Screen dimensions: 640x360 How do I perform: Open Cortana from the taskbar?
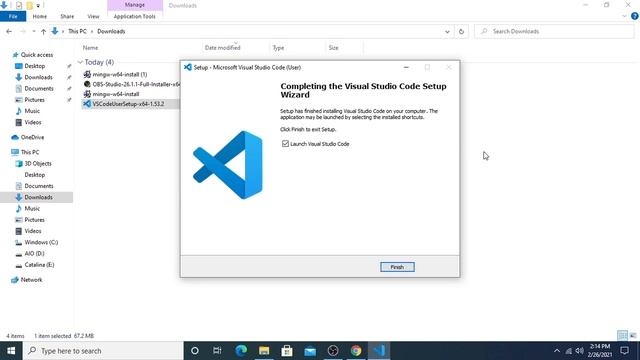pos(195,351)
